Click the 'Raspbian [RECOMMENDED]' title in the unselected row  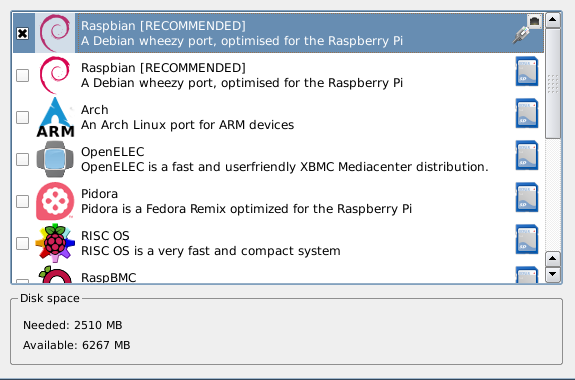coord(163,68)
